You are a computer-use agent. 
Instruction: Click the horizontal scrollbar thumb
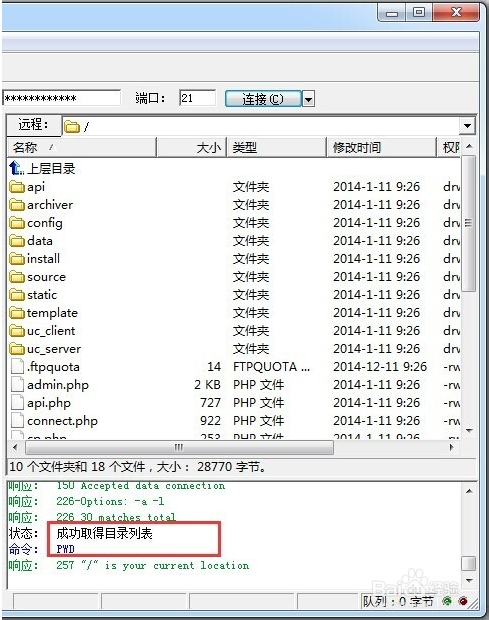tap(179, 448)
